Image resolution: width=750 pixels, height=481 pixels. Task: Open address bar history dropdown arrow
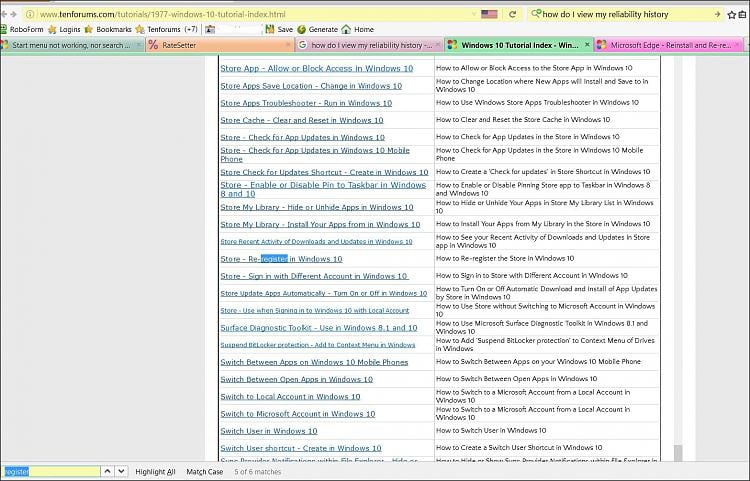tap(474, 14)
